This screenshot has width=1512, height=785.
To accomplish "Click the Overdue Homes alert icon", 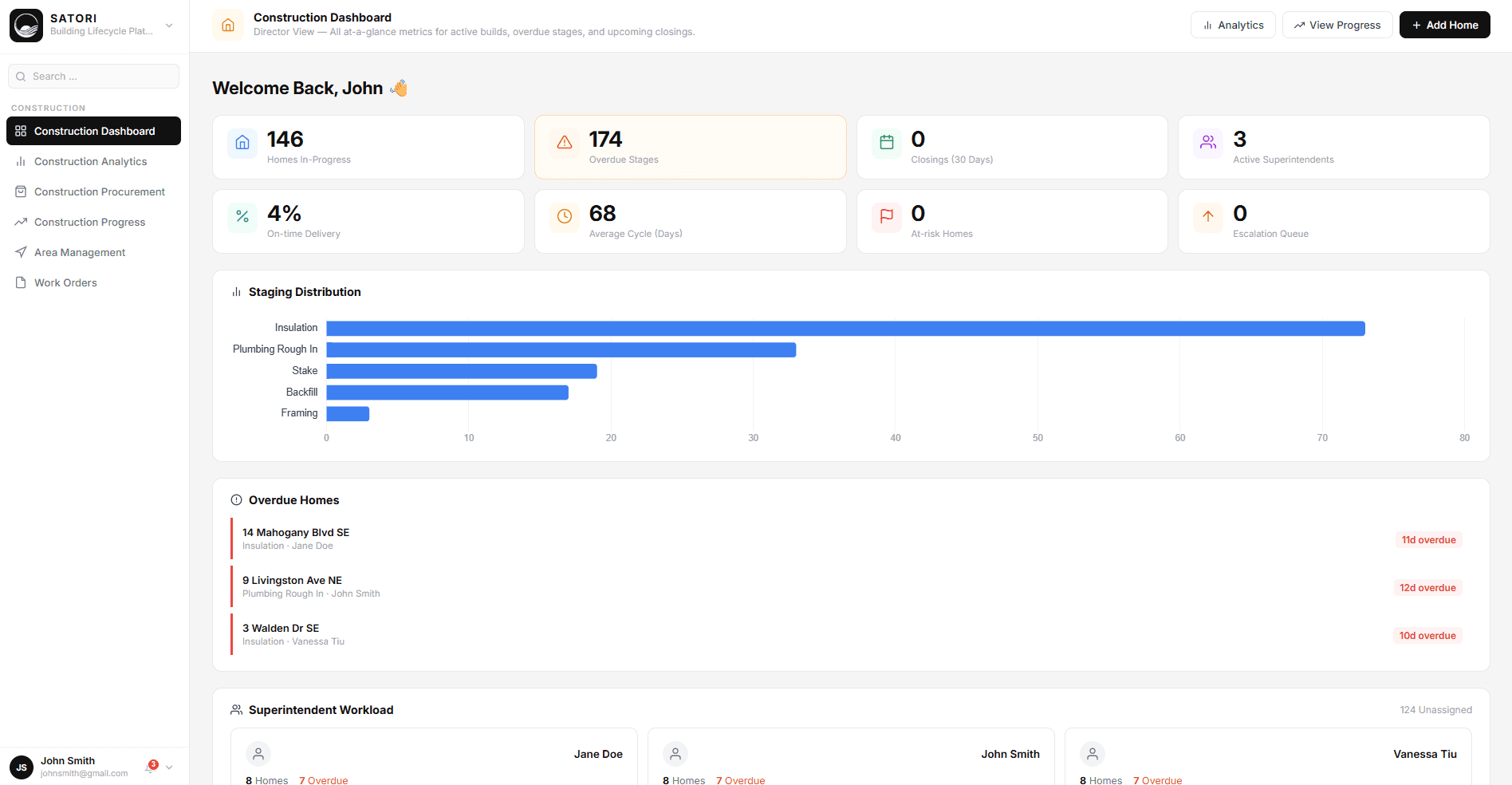I will point(236,500).
